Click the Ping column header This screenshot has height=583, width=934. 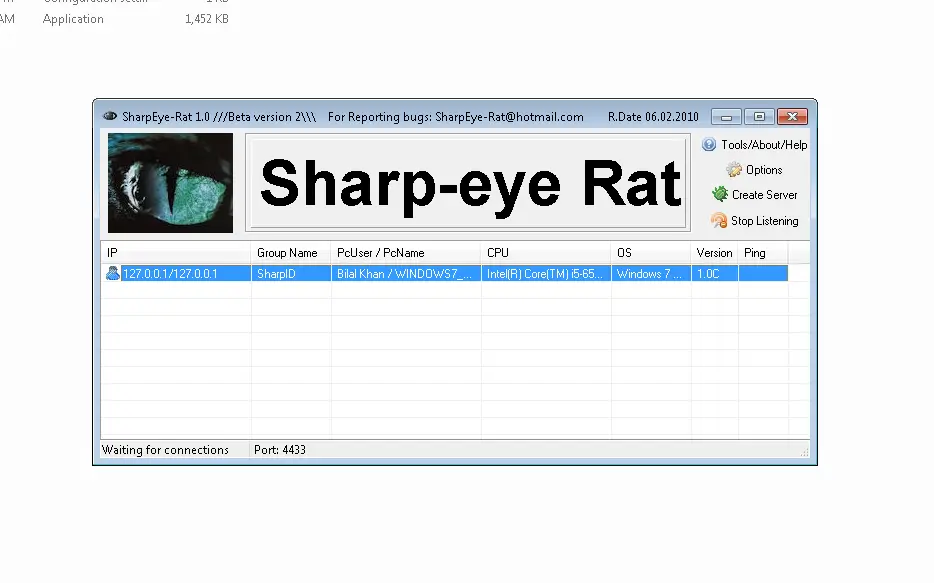click(x=762, y=252)
